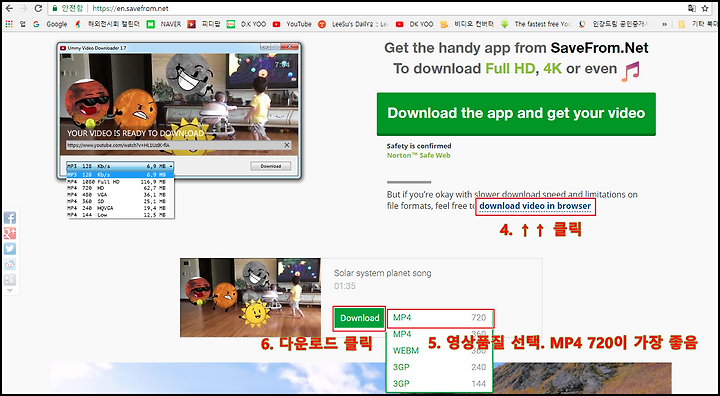720x396 pixels.
Task: Open the Apps grid icon in bookmarks bar
Action: [x=9, y=24]
